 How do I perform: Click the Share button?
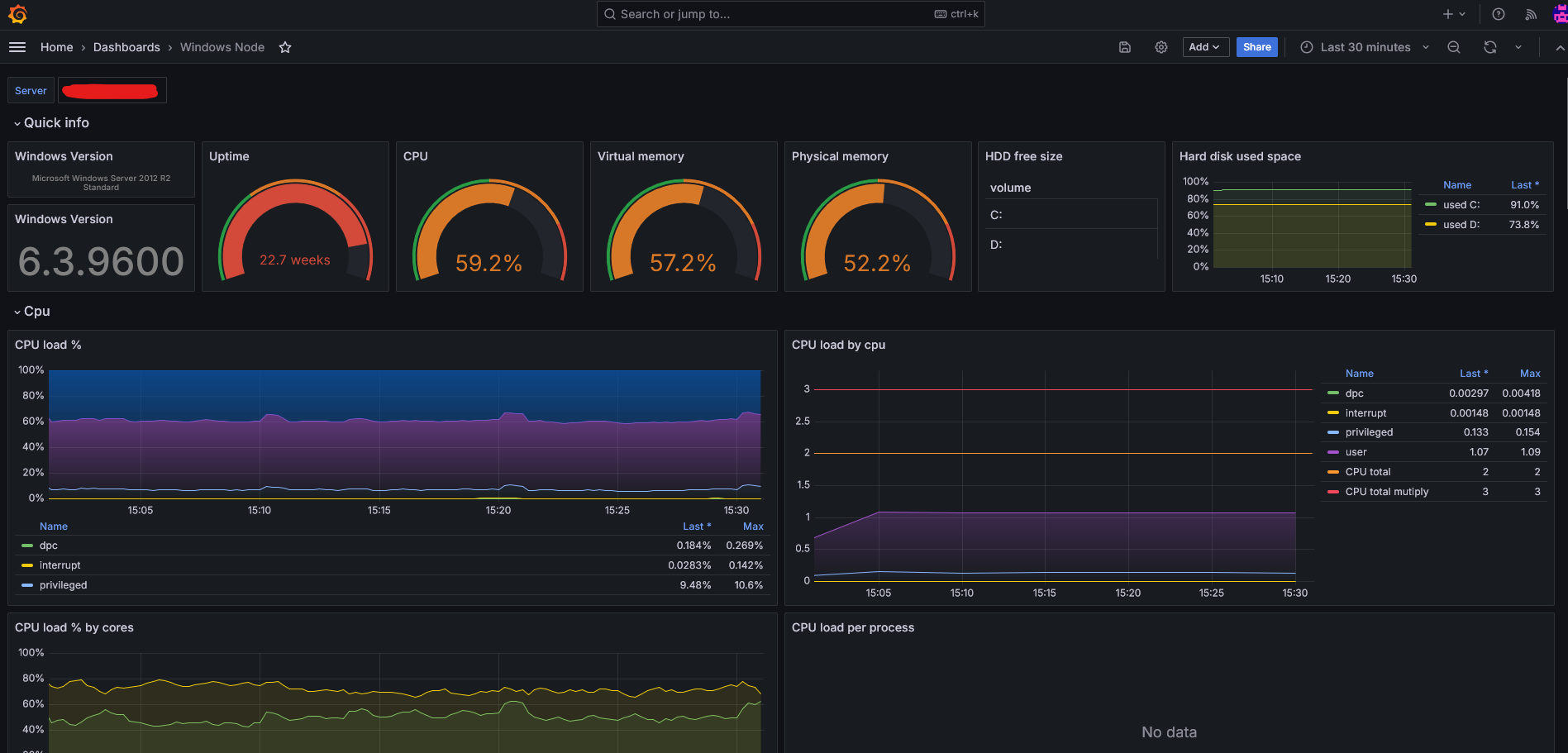tap(1256, 47)
